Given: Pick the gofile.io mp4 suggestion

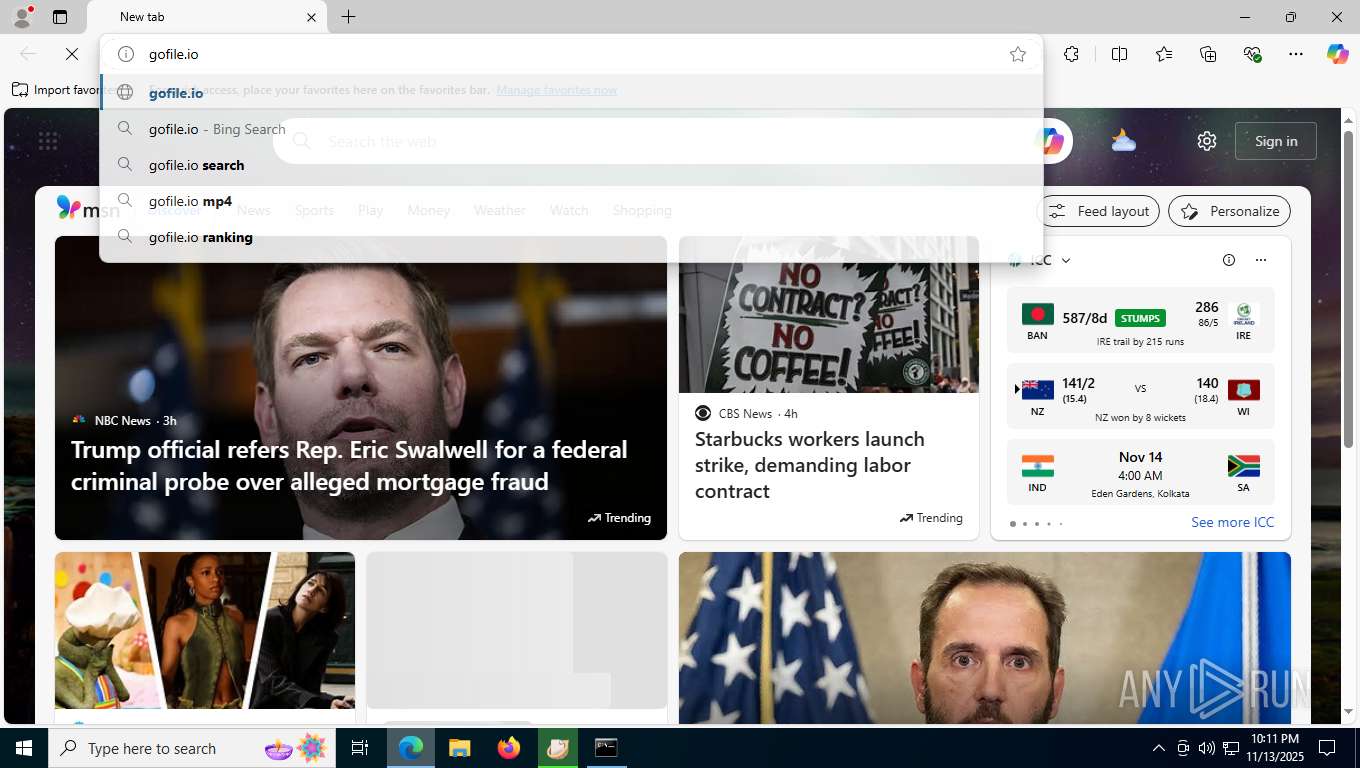Looking at the screenshot, I should click(571, 201).
